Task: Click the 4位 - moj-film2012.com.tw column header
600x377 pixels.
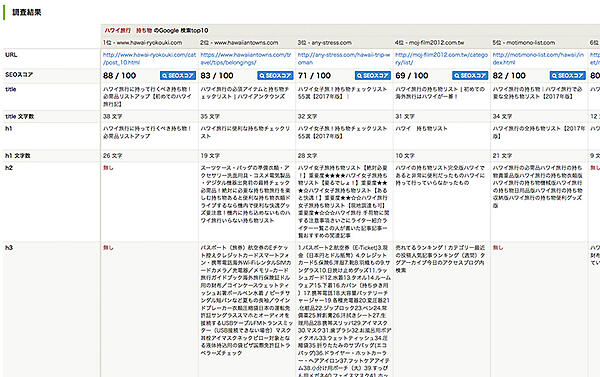Action: click(x=429, y=42)
